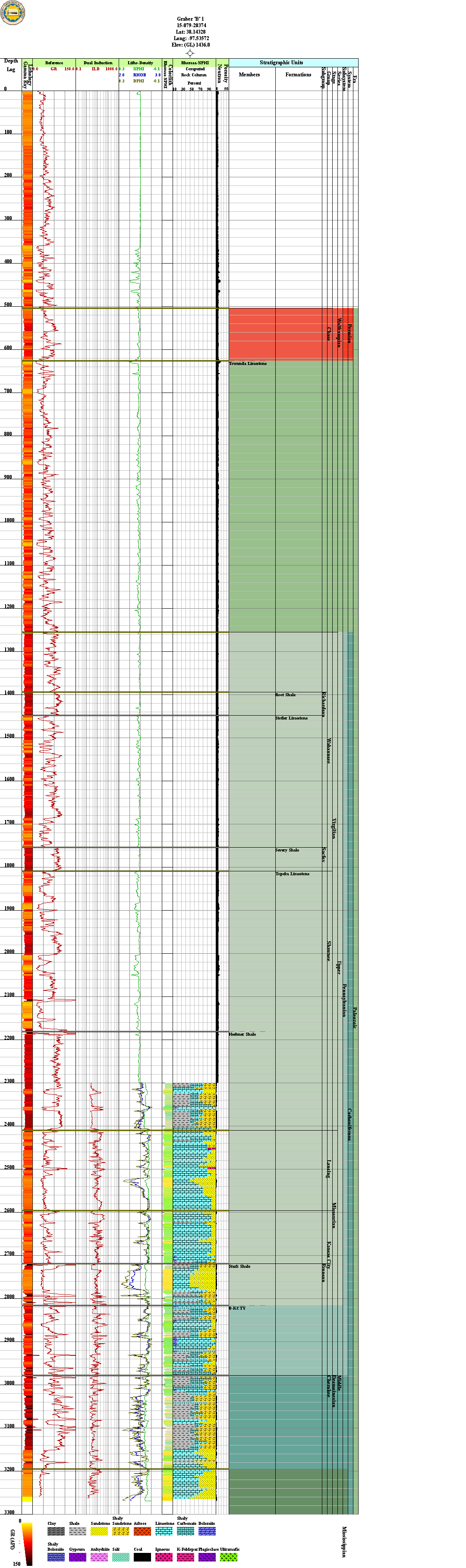This screenshot has height=1568, width=466.
Task: Click the "Dual Induction" track header
Action: click(98, 63)
